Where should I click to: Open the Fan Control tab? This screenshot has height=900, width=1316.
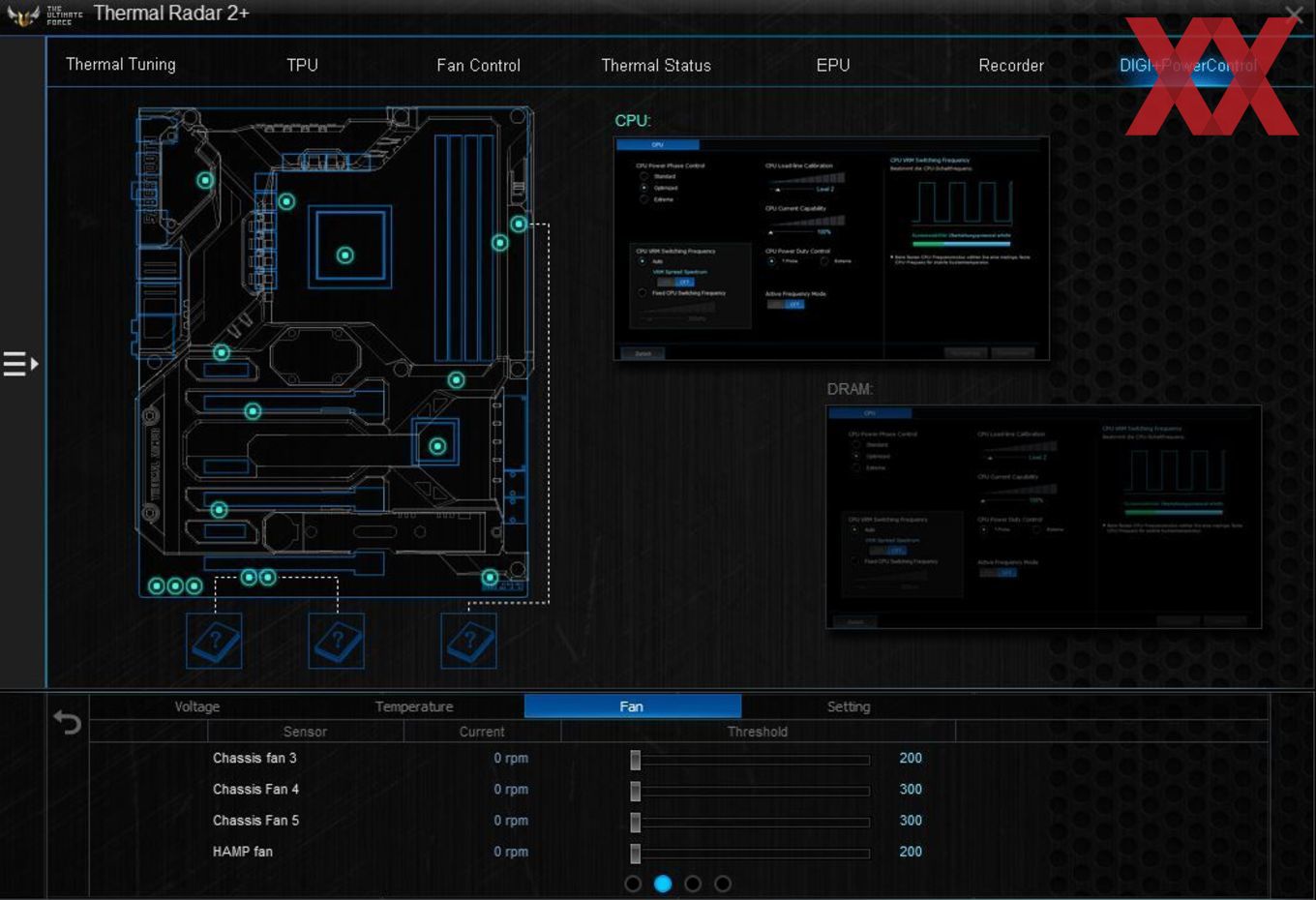(x=478, y=66)
